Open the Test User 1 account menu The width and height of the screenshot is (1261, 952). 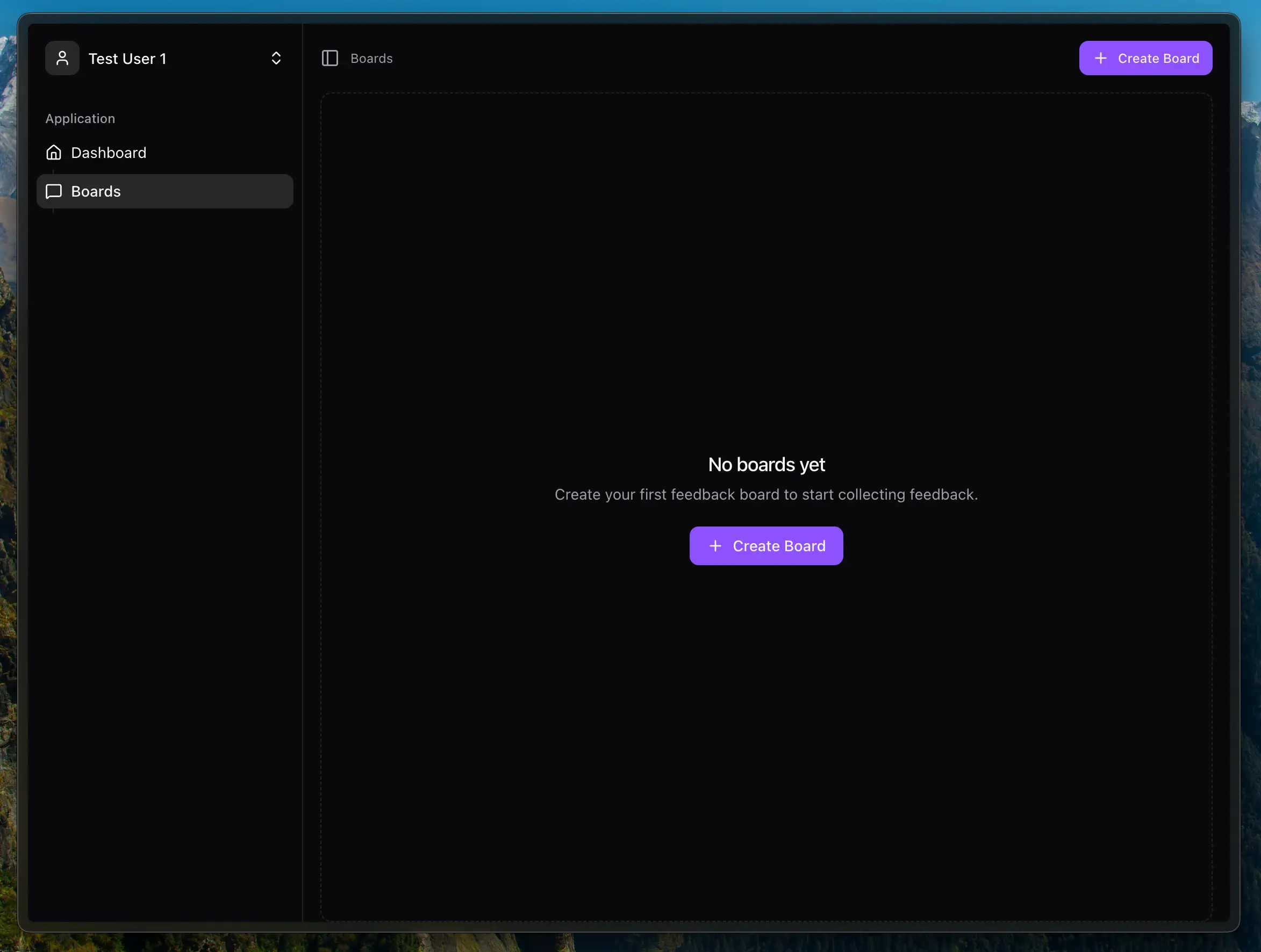click(x=128, y=59)
